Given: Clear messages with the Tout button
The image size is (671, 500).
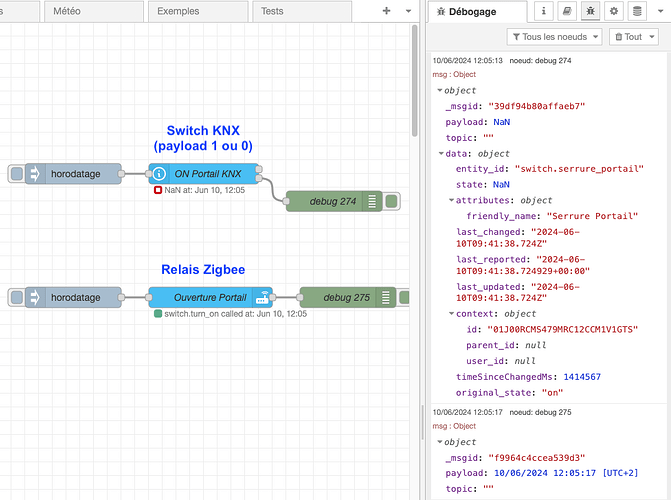Looking at the screenshot, I should [633, 37].
